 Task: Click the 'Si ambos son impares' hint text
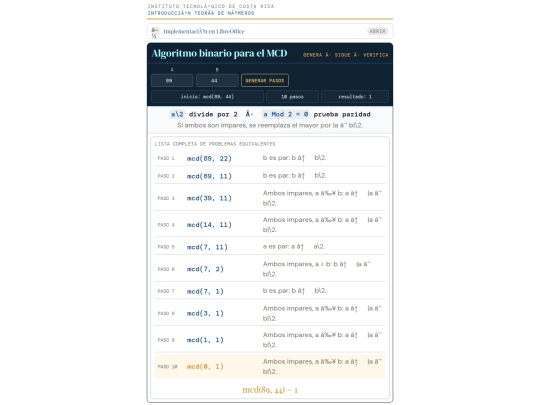pos(270,125)
